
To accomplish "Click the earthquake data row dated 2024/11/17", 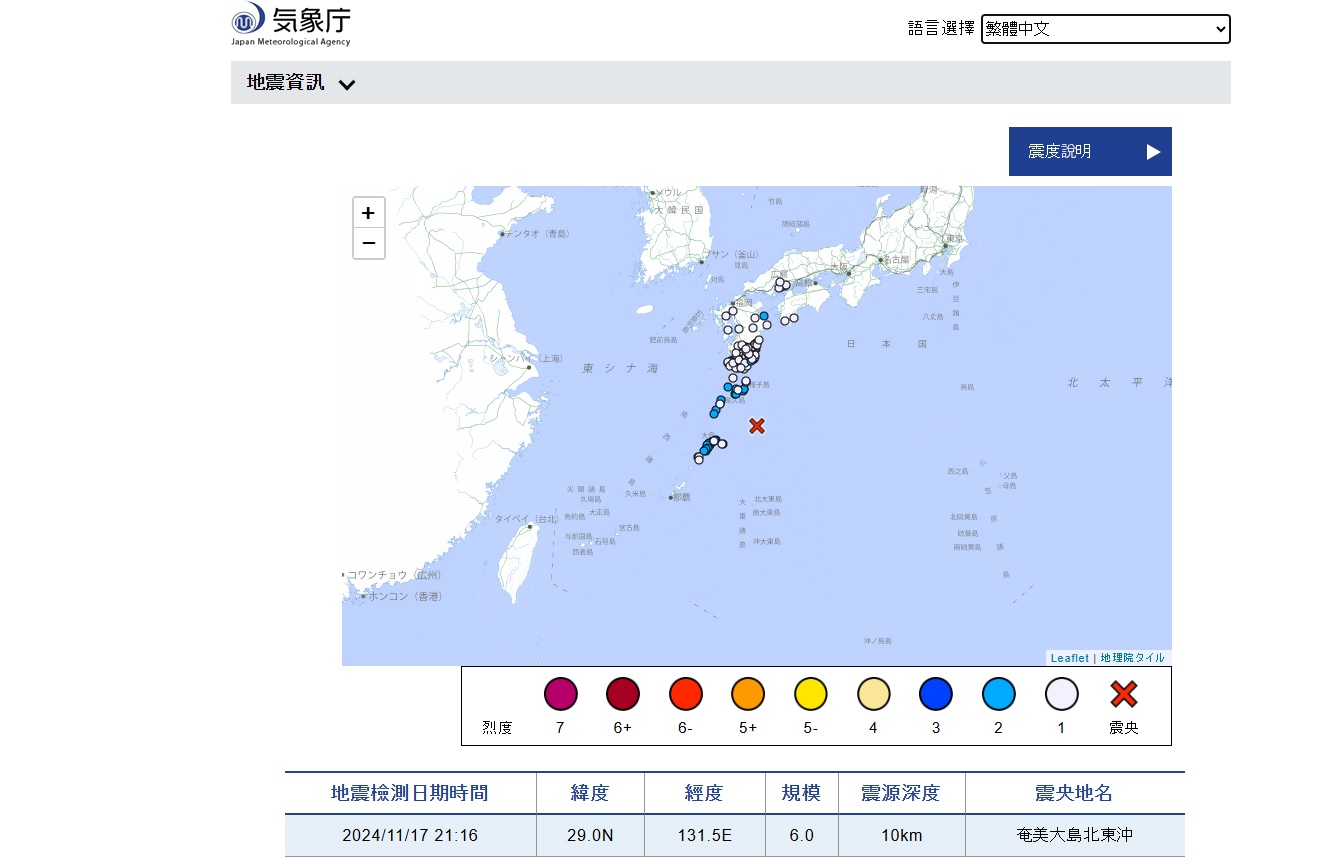I will pos(410,835).
